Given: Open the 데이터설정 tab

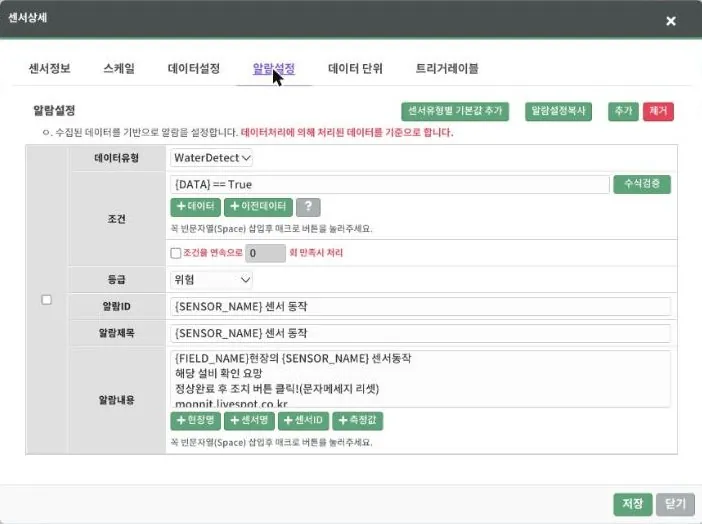Looking at the screenshot, I should 194,69.
